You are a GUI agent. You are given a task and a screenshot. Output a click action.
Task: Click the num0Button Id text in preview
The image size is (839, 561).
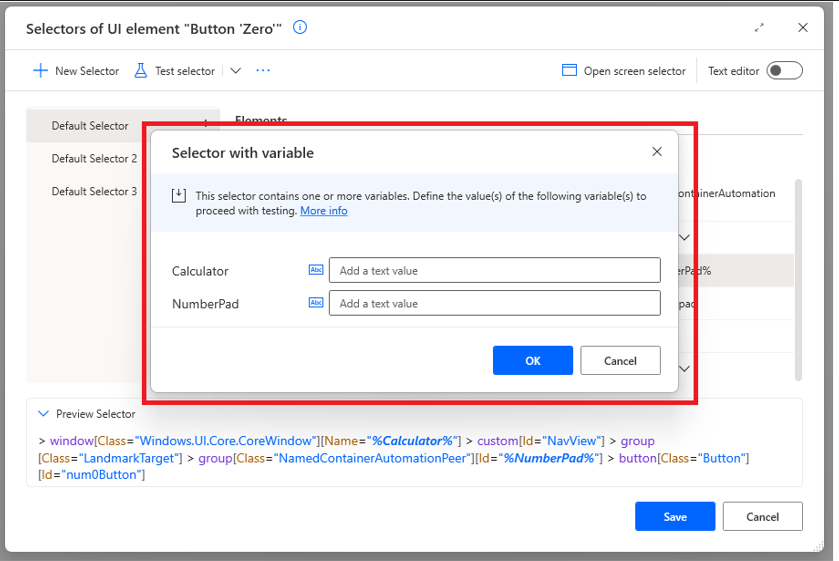pos(102,475)
